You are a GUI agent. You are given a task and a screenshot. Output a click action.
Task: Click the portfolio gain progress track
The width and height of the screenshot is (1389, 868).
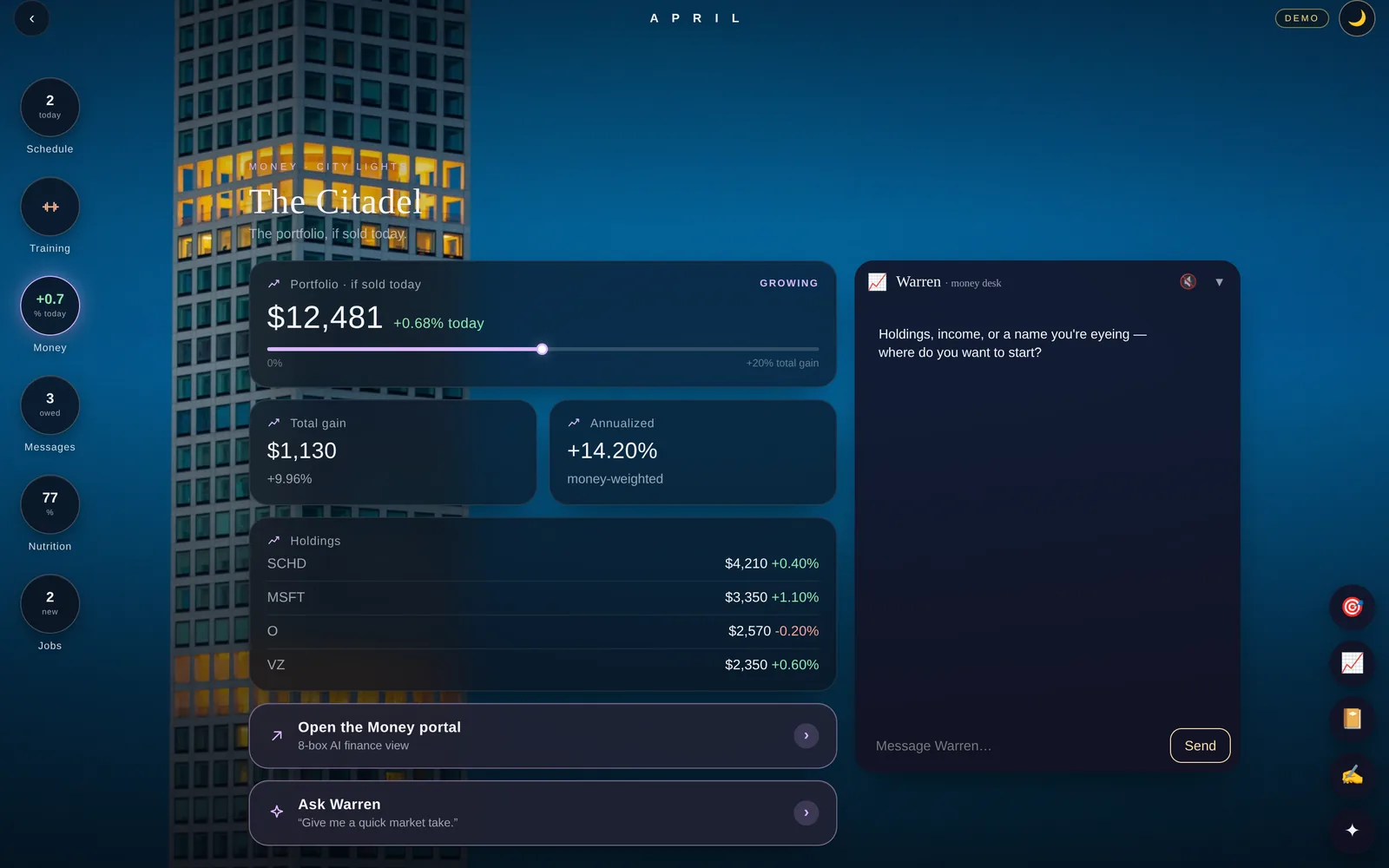(543, 349)
